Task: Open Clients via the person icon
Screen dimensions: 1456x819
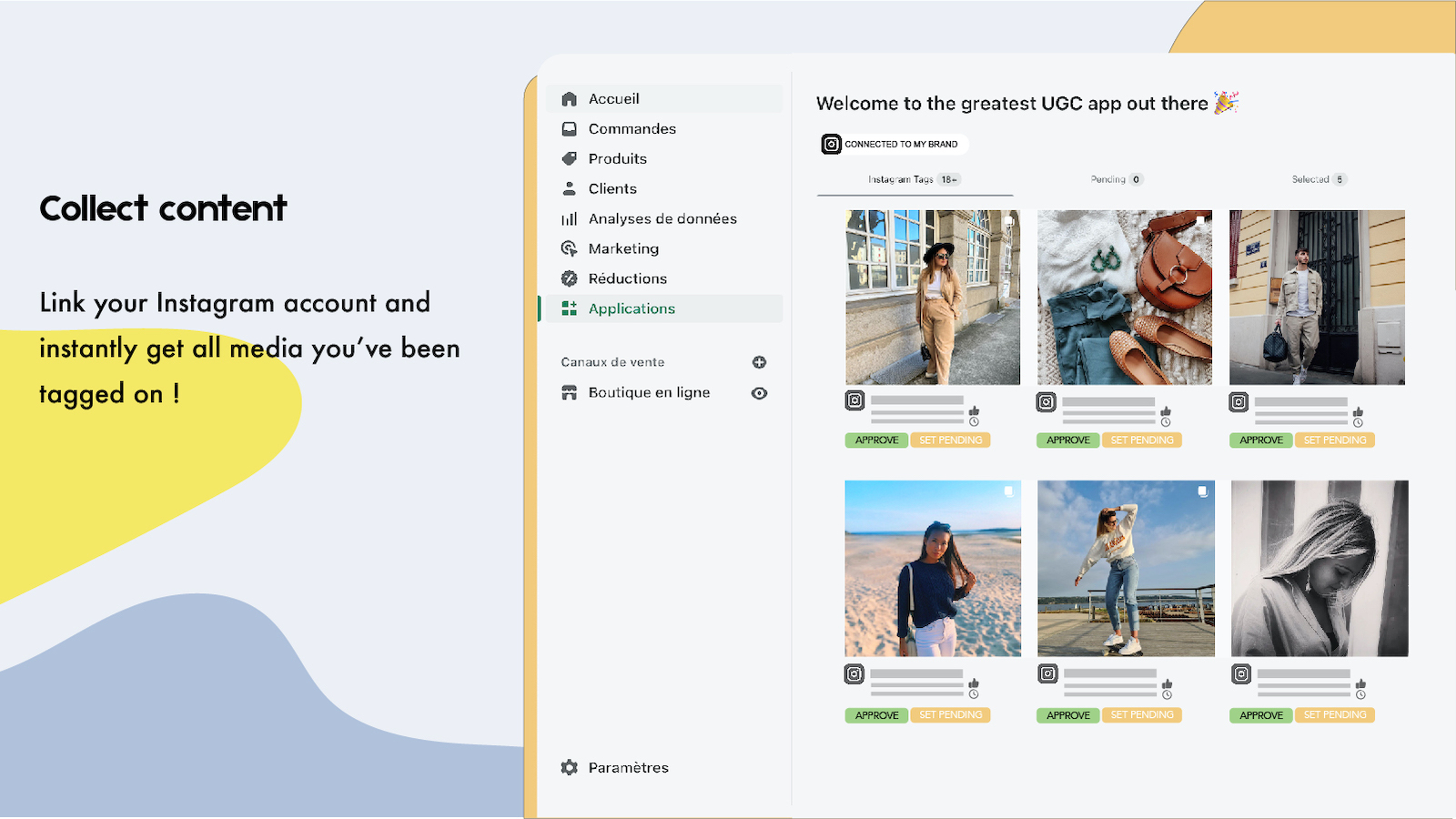Action: coord(570,188)
